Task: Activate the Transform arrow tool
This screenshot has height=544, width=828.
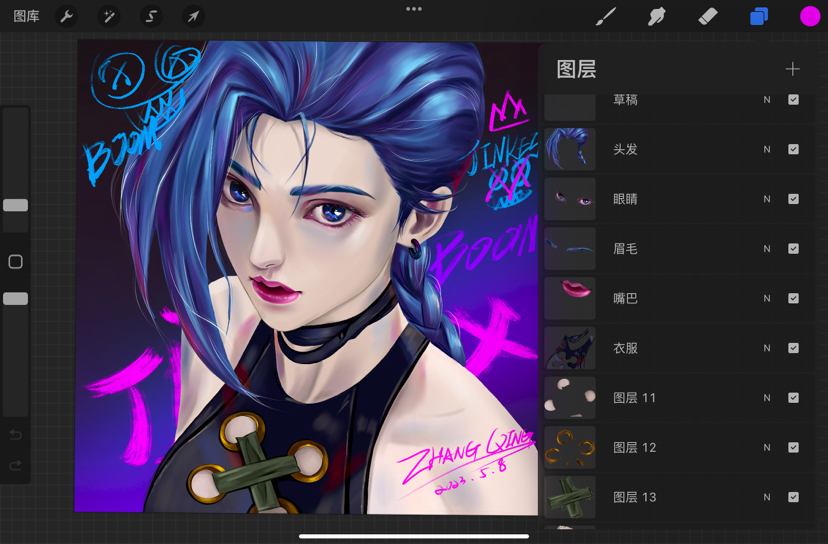Action: coord(193,16)
